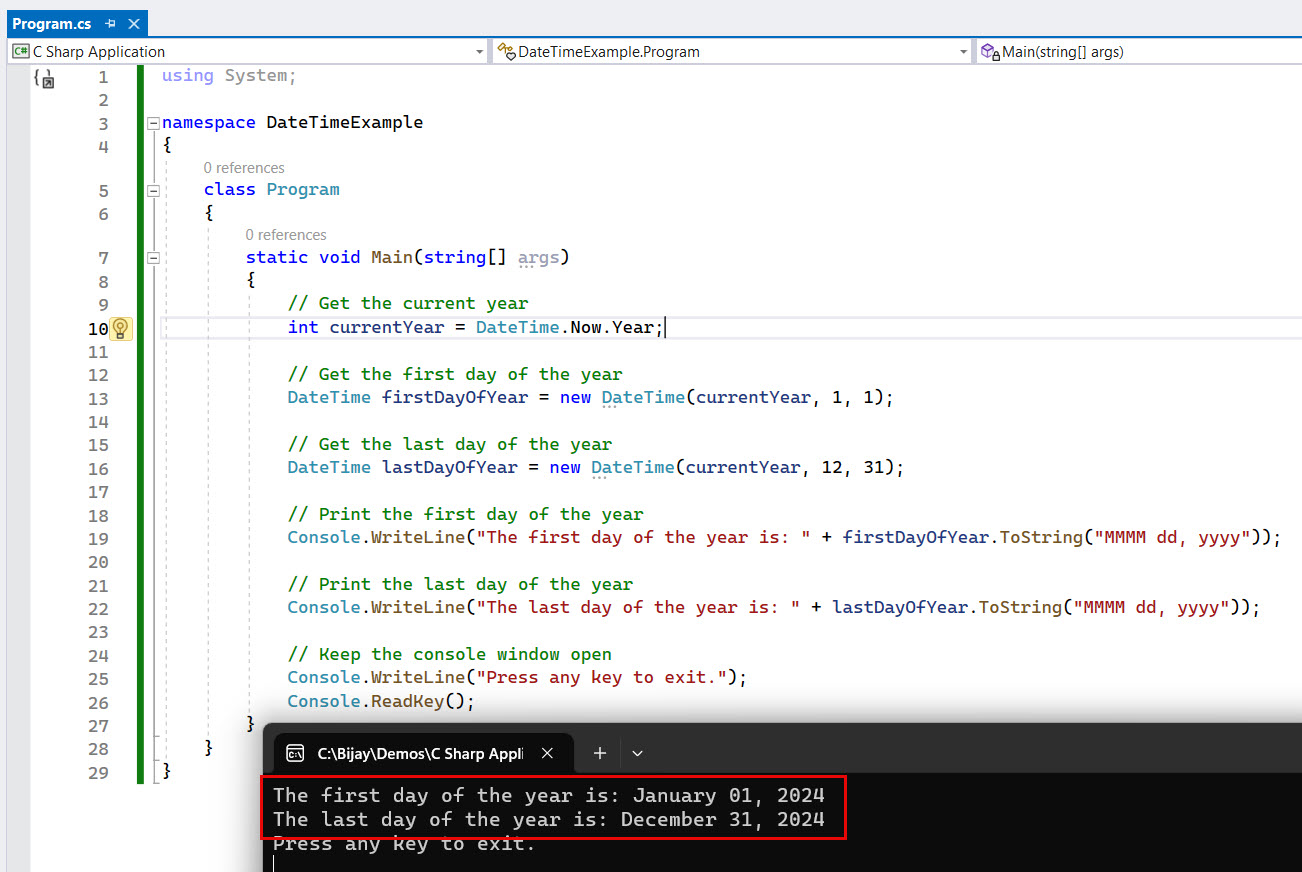Open the terminal tab options chevron

(x=637, y=752)
